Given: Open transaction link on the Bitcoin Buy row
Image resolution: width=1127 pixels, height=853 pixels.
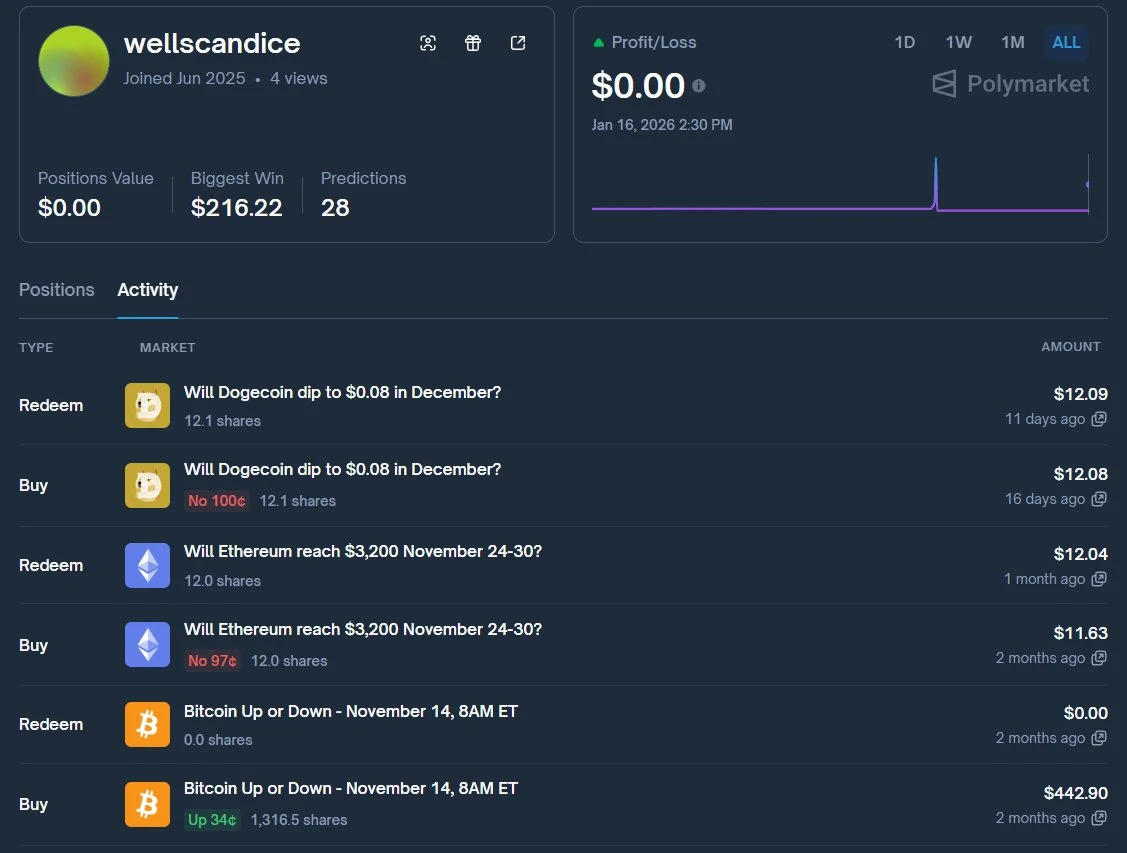Looking at the screenshot, I should [1098, 818].
